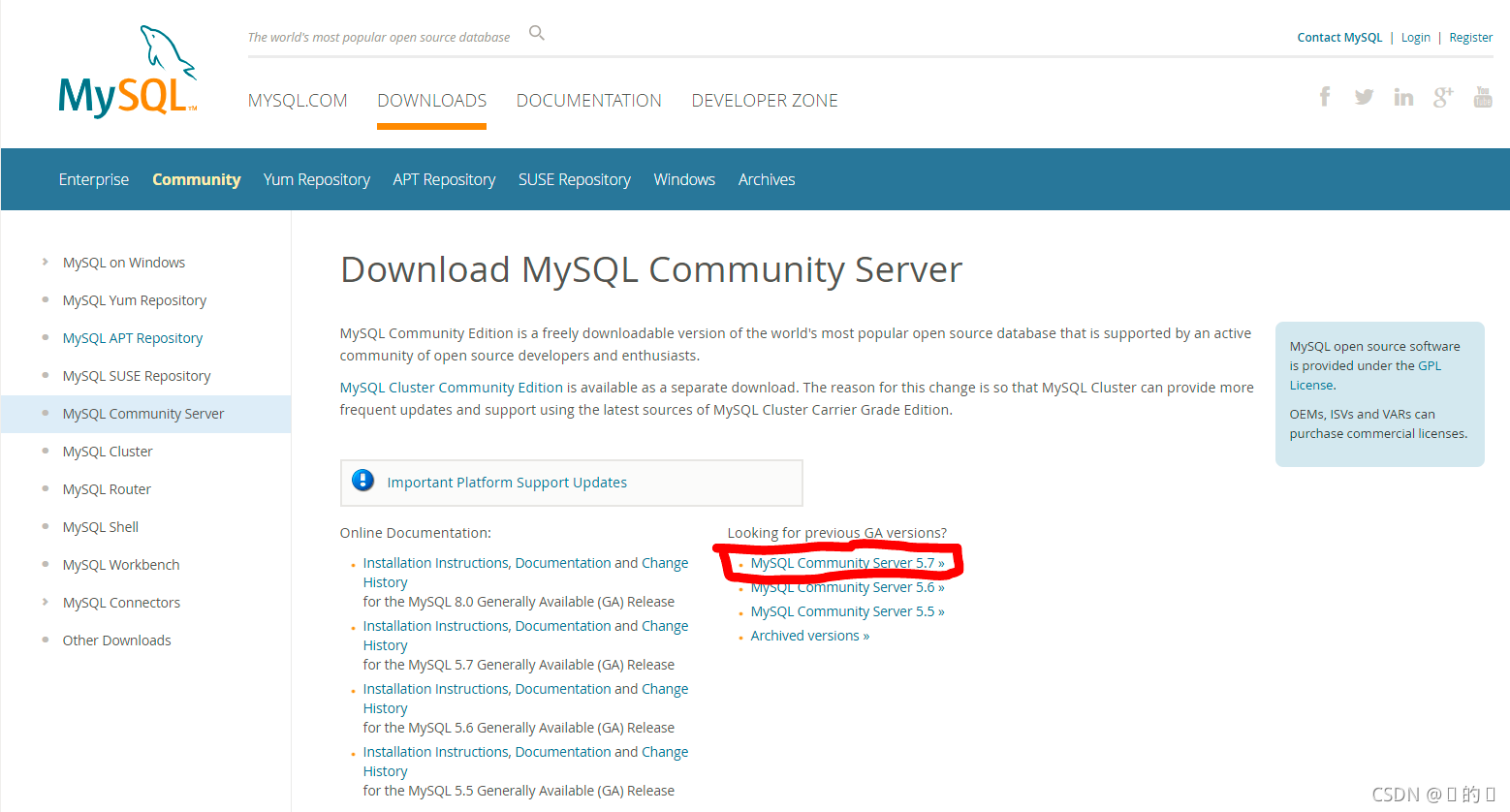Open Other Downloads sidebar item

pyautogui.click(x=117, y=640)
